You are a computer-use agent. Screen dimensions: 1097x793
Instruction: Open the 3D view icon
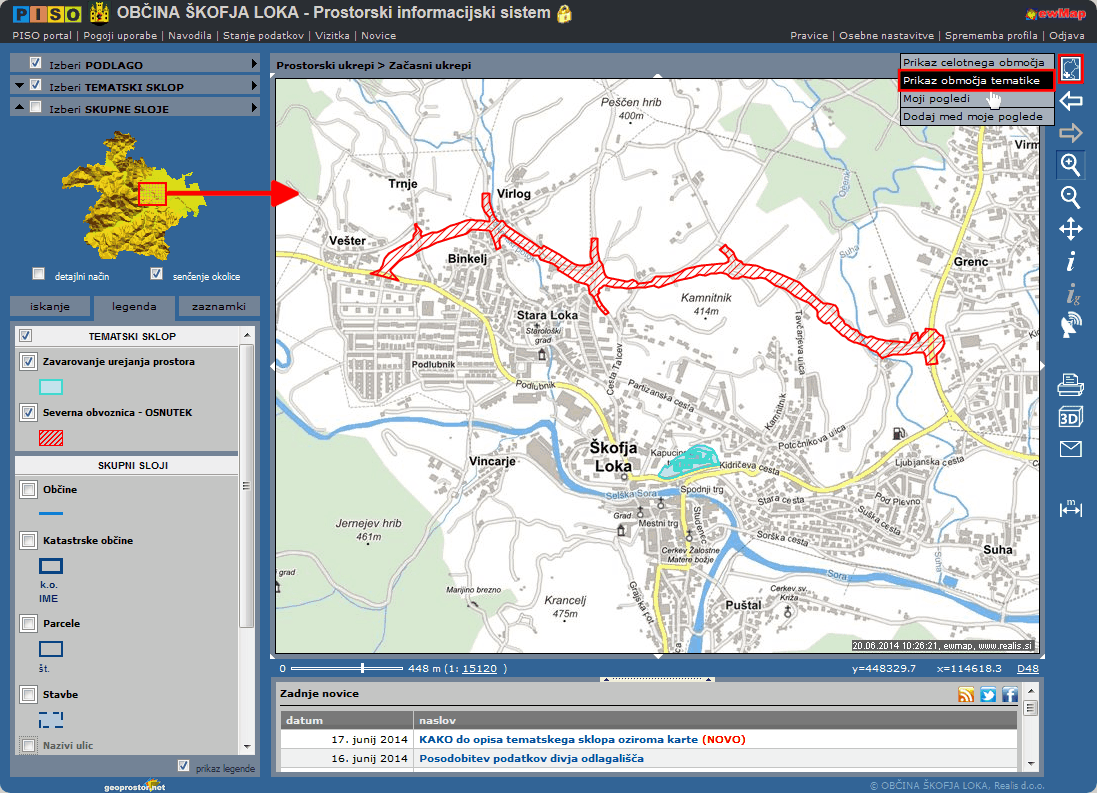1070,416
